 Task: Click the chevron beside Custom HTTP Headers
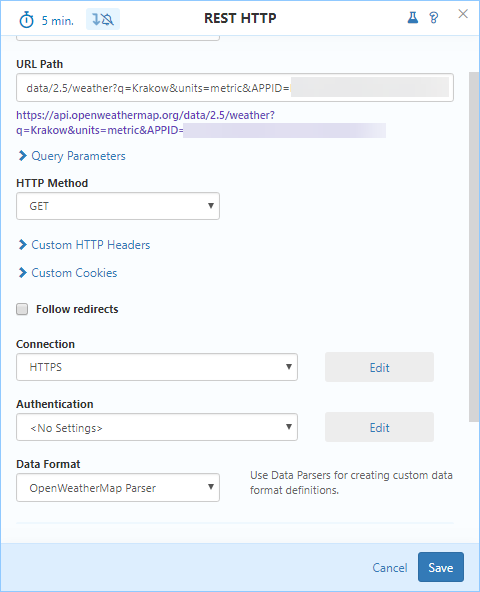click(x=23, y=245)
